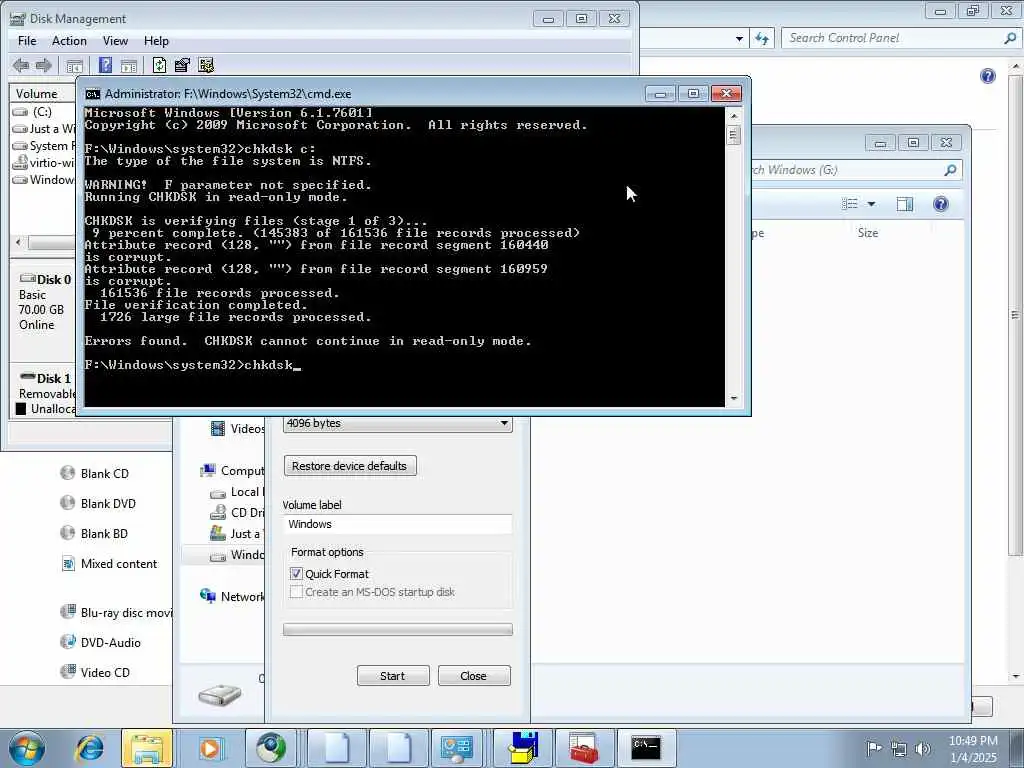
Task: Click the Forward arrow in Disk Management toolbar
Action: pyautogui.click(x=44, y=65)
